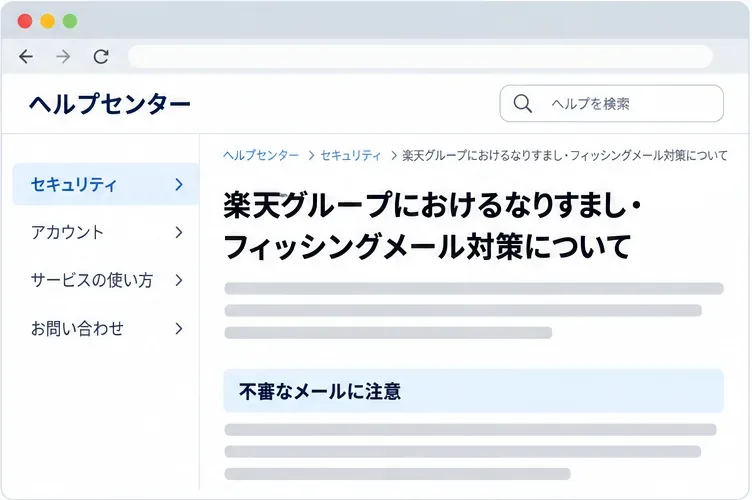Viewport: 752px width, 500px height.
Task: Click the browser forward arrow
Action: coord(63,57)
